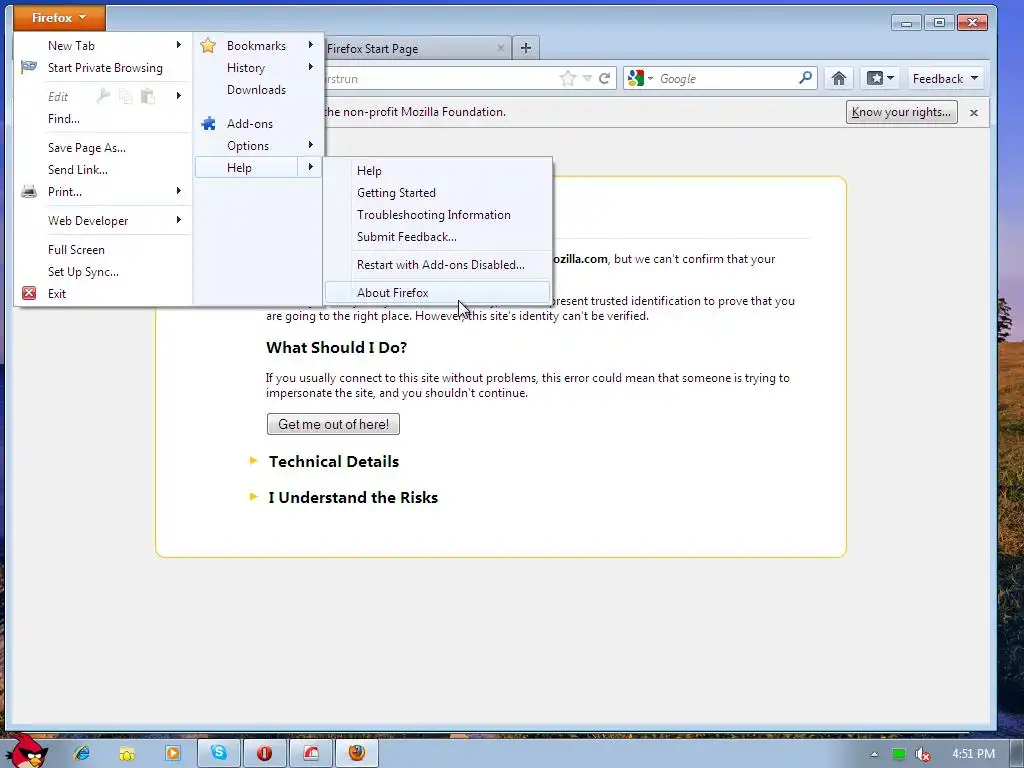Open URL history dropdown arrow
Viewport: 1024px width, 768px height.
click(x=587, y=78)
